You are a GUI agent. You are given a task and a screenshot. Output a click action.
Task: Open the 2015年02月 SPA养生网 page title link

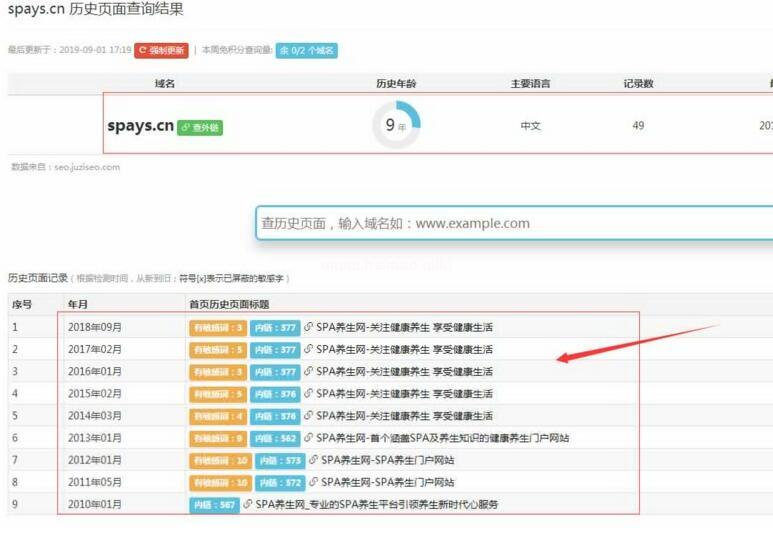pyautogui.click(x=404, y=393)
